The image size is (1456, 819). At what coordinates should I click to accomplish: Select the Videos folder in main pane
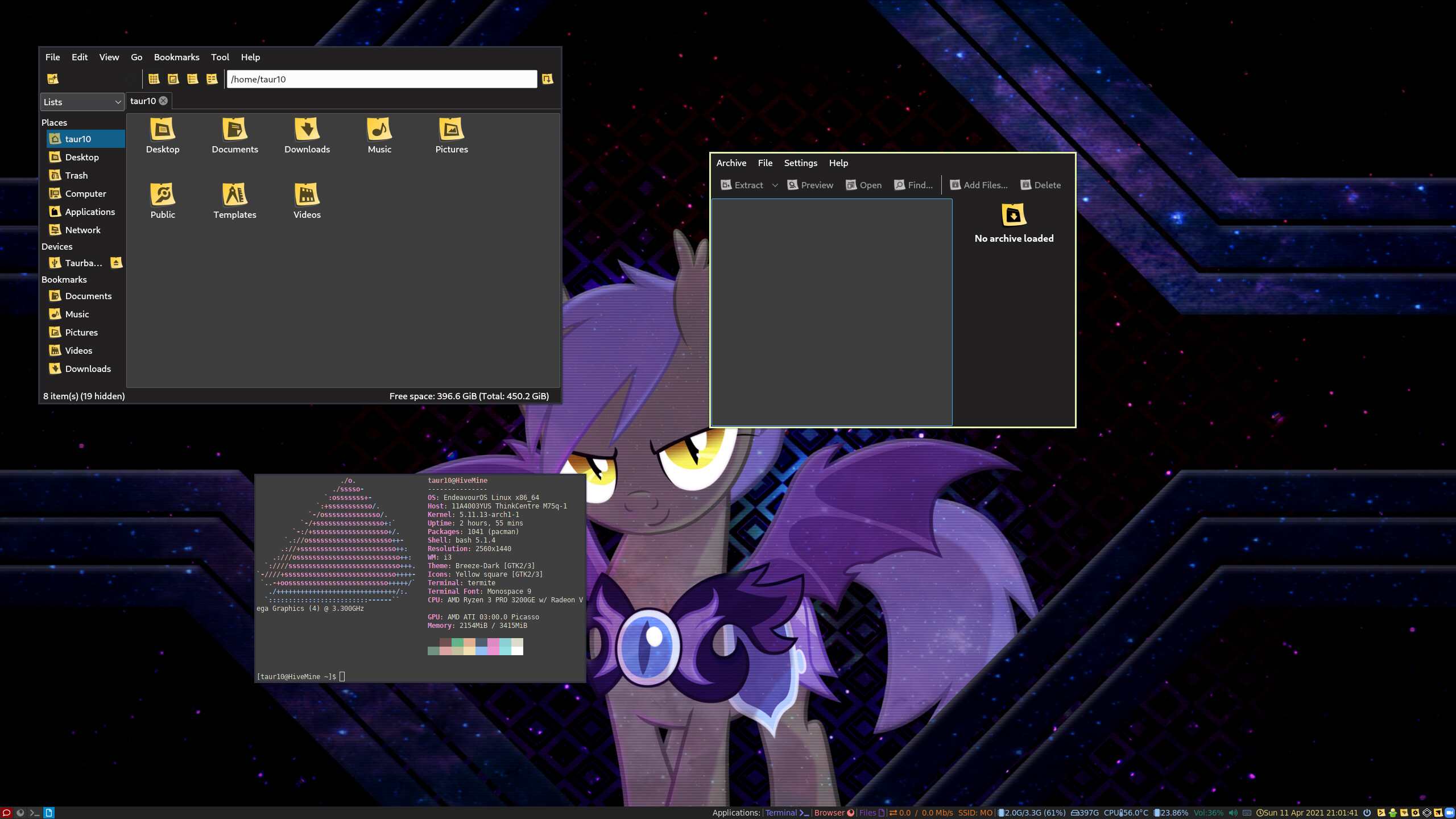(x=307, y=201)
